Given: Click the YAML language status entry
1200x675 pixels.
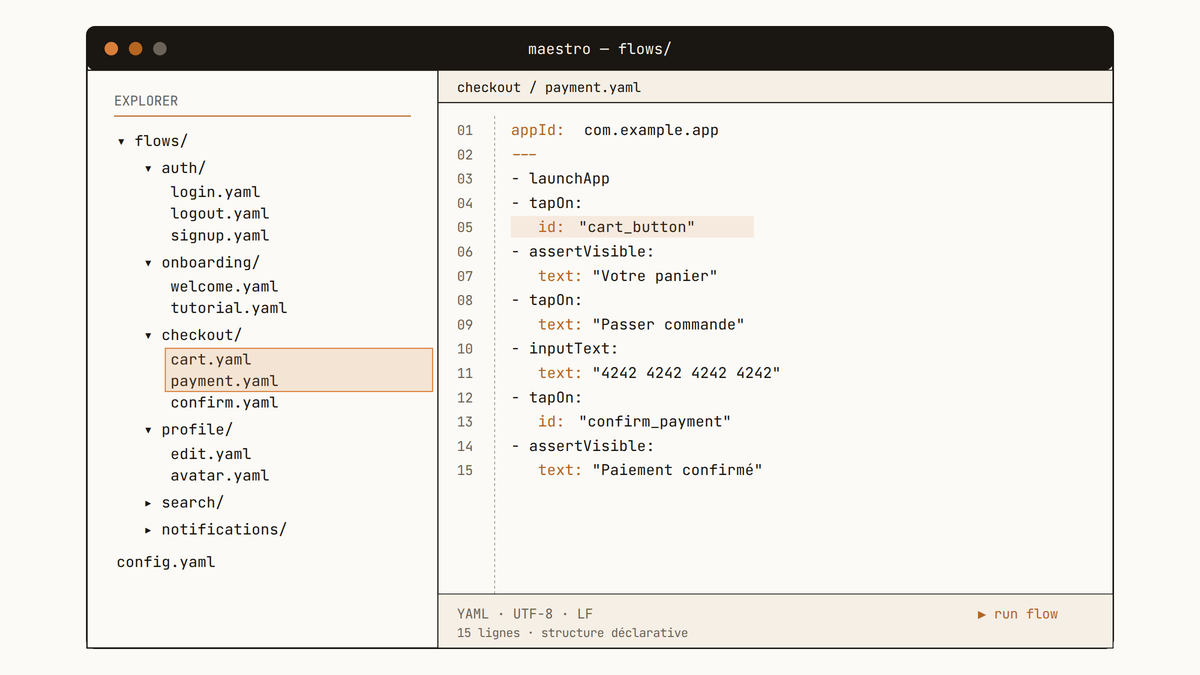Looking at the screenshot, I should (x=473, y=614).
